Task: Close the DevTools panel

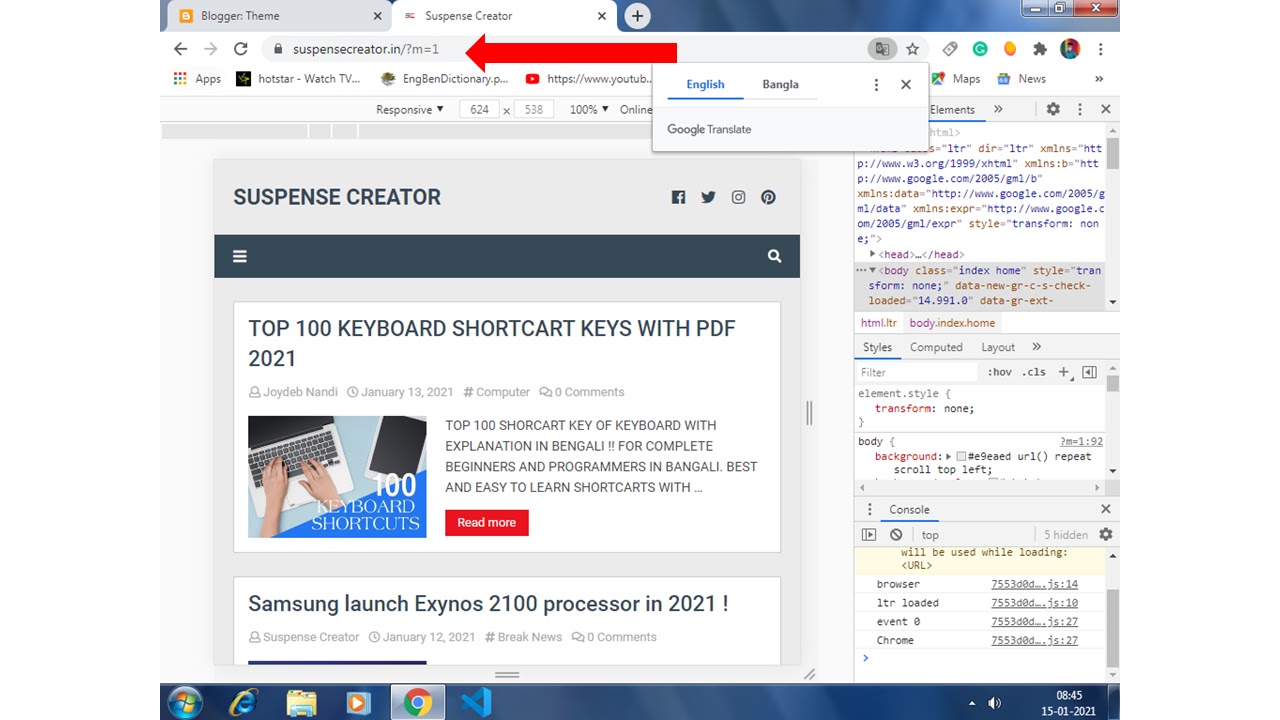Action: coord(1105,109)
